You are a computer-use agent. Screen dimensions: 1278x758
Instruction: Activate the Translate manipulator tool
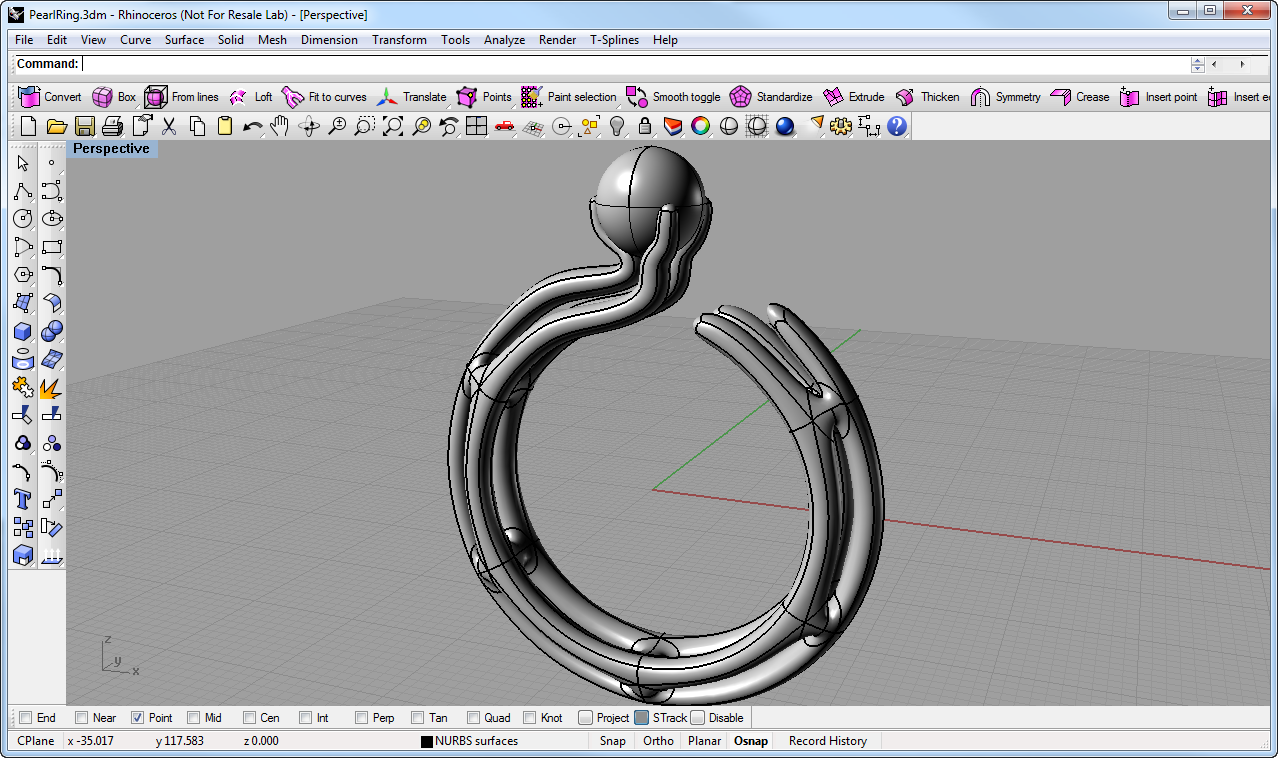411,97
